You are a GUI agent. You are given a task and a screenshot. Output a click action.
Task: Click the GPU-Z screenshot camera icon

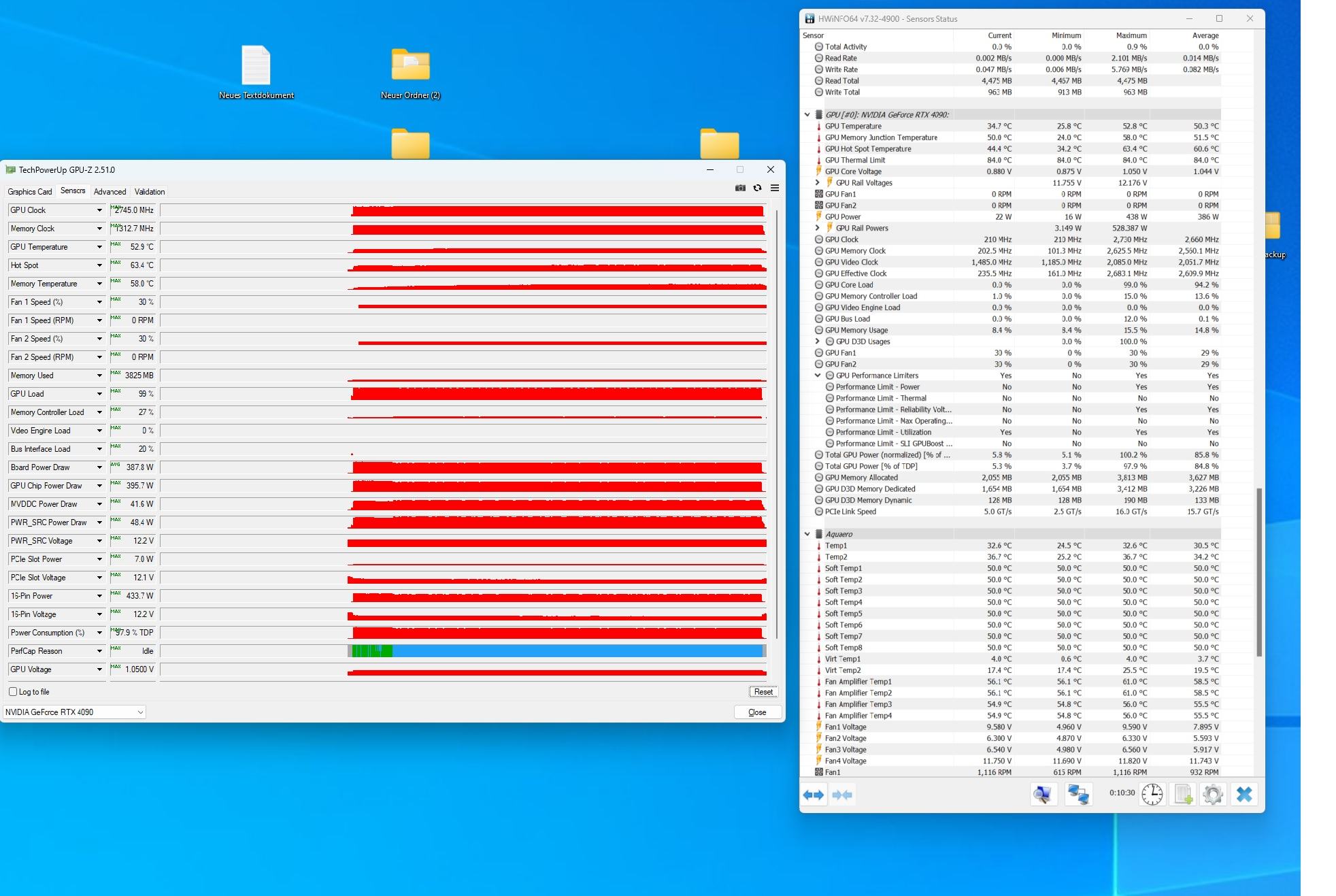(740, 188)
